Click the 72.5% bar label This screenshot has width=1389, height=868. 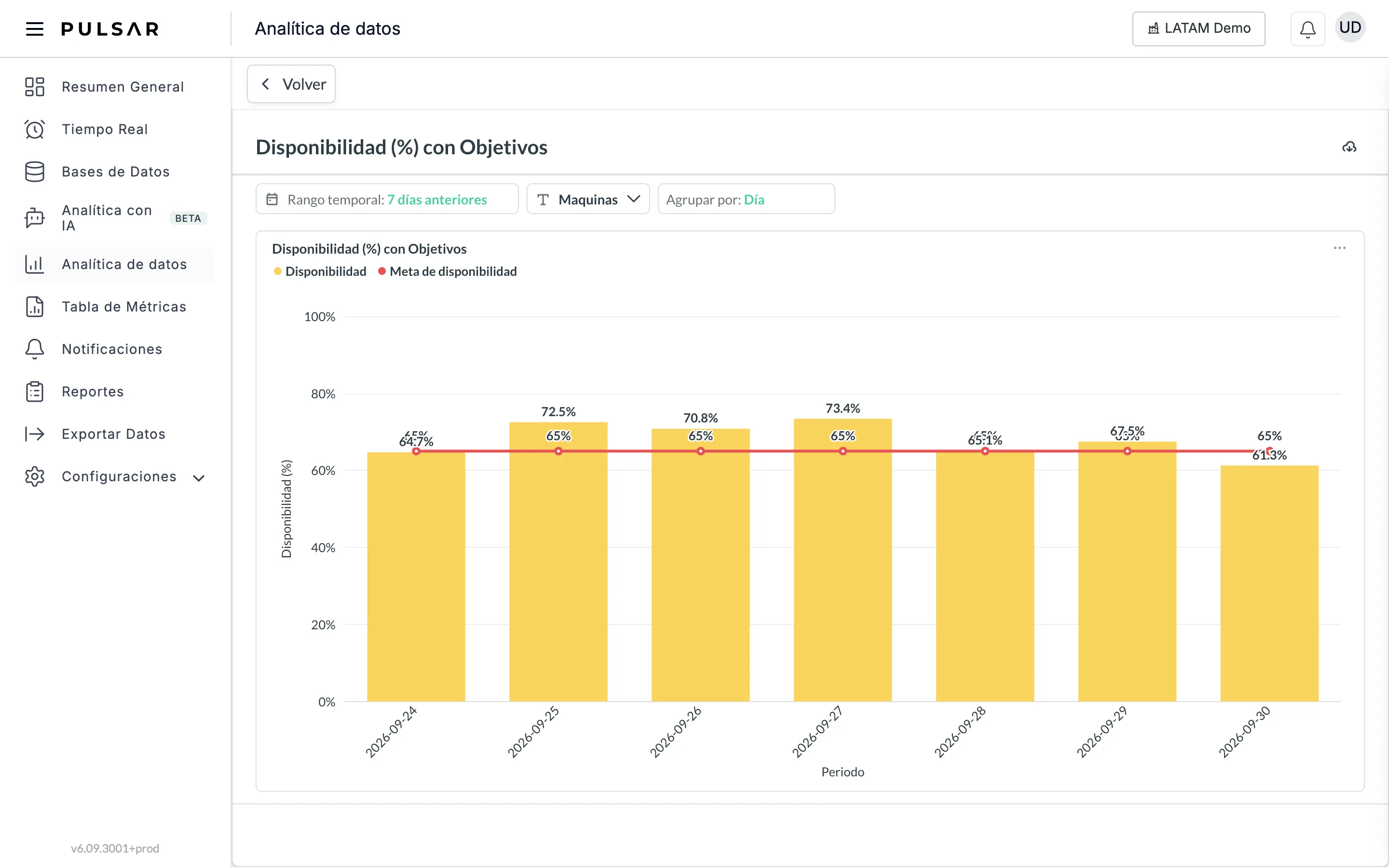558,412
